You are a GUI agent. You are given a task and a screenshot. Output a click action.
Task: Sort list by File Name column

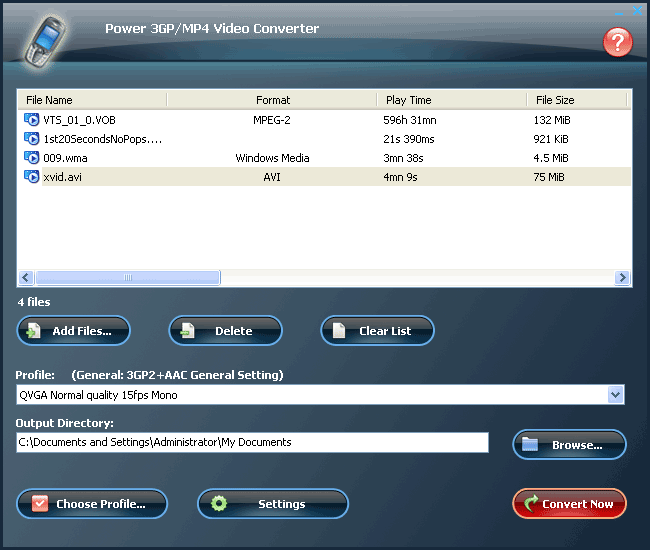coord(92,100)
